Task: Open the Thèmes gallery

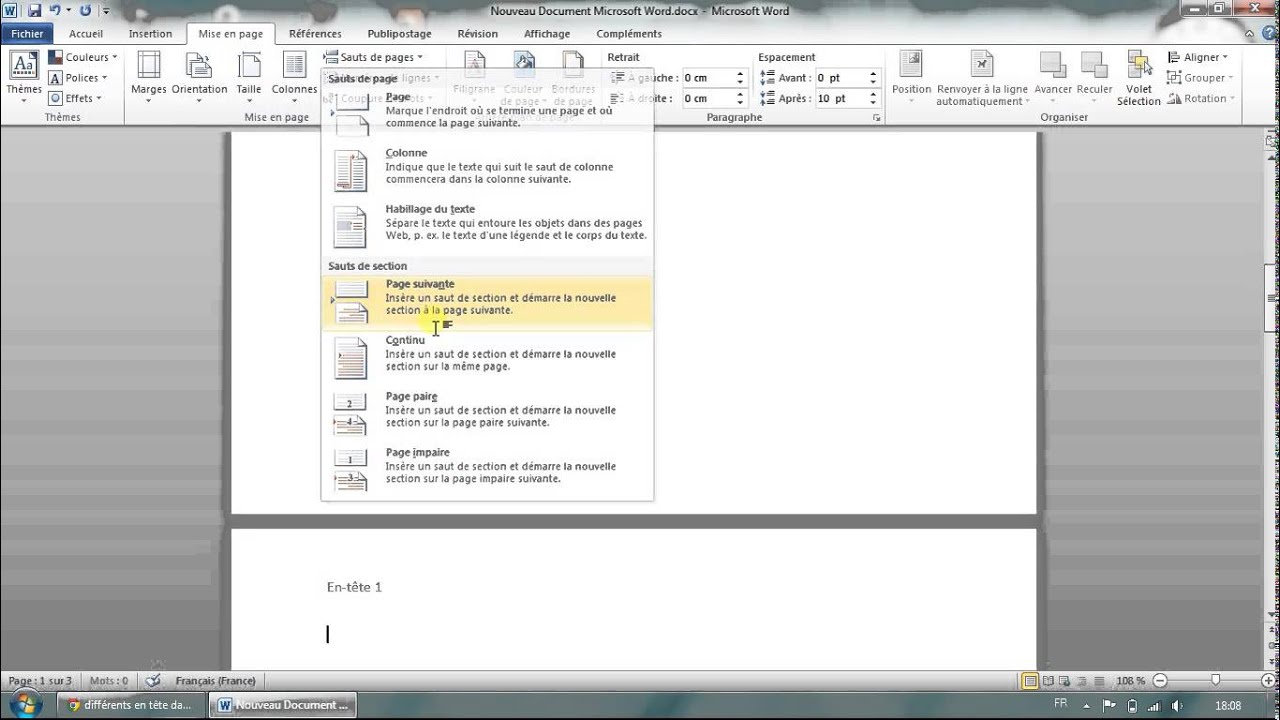Action: (24, 76)
